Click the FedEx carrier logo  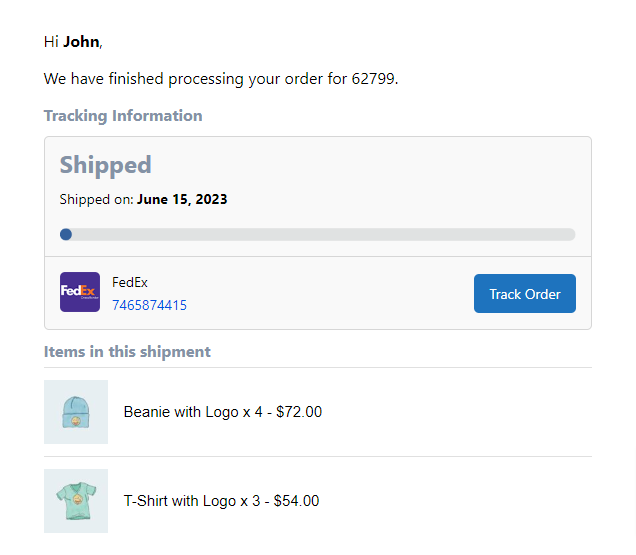tap(80, 292)
